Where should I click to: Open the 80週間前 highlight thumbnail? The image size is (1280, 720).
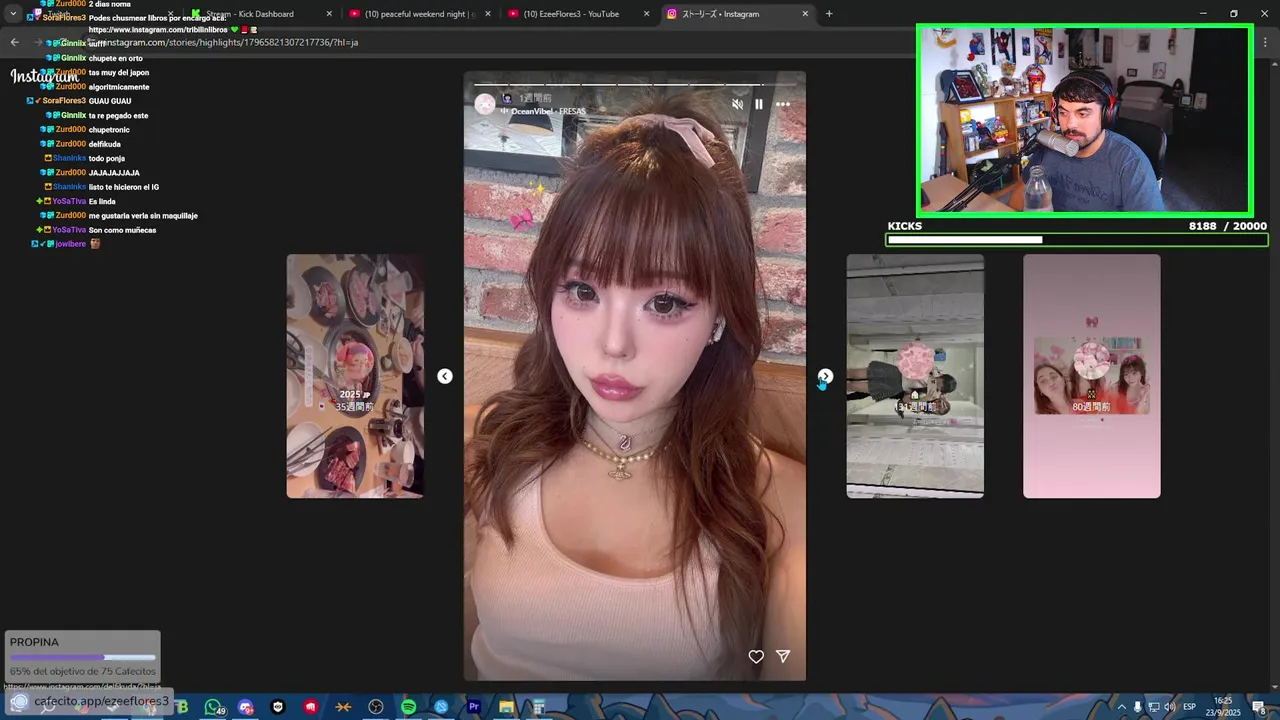(x=1092, y=376)
